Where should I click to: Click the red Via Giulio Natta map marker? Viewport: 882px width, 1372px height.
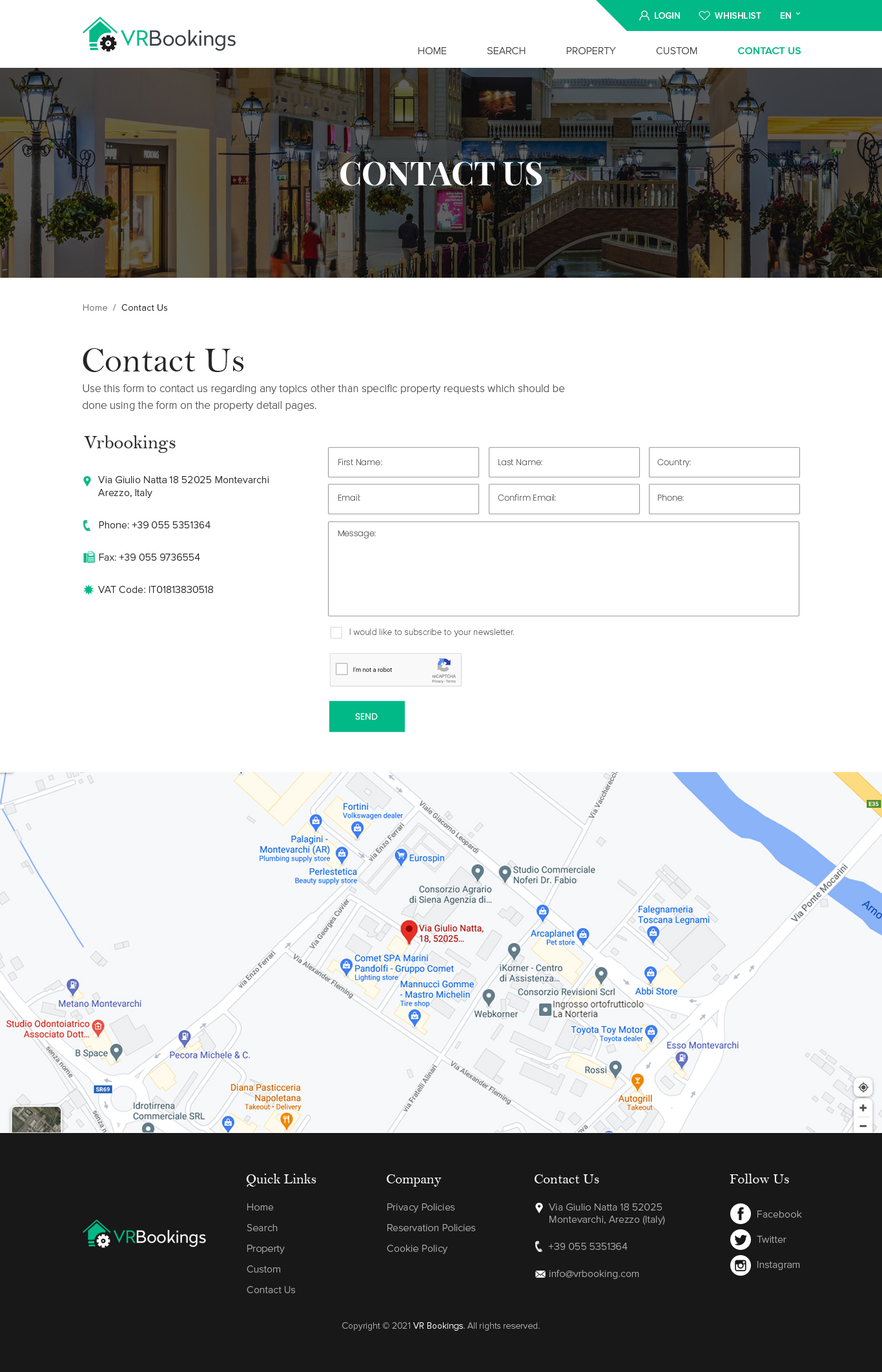(x=409, y=932)
